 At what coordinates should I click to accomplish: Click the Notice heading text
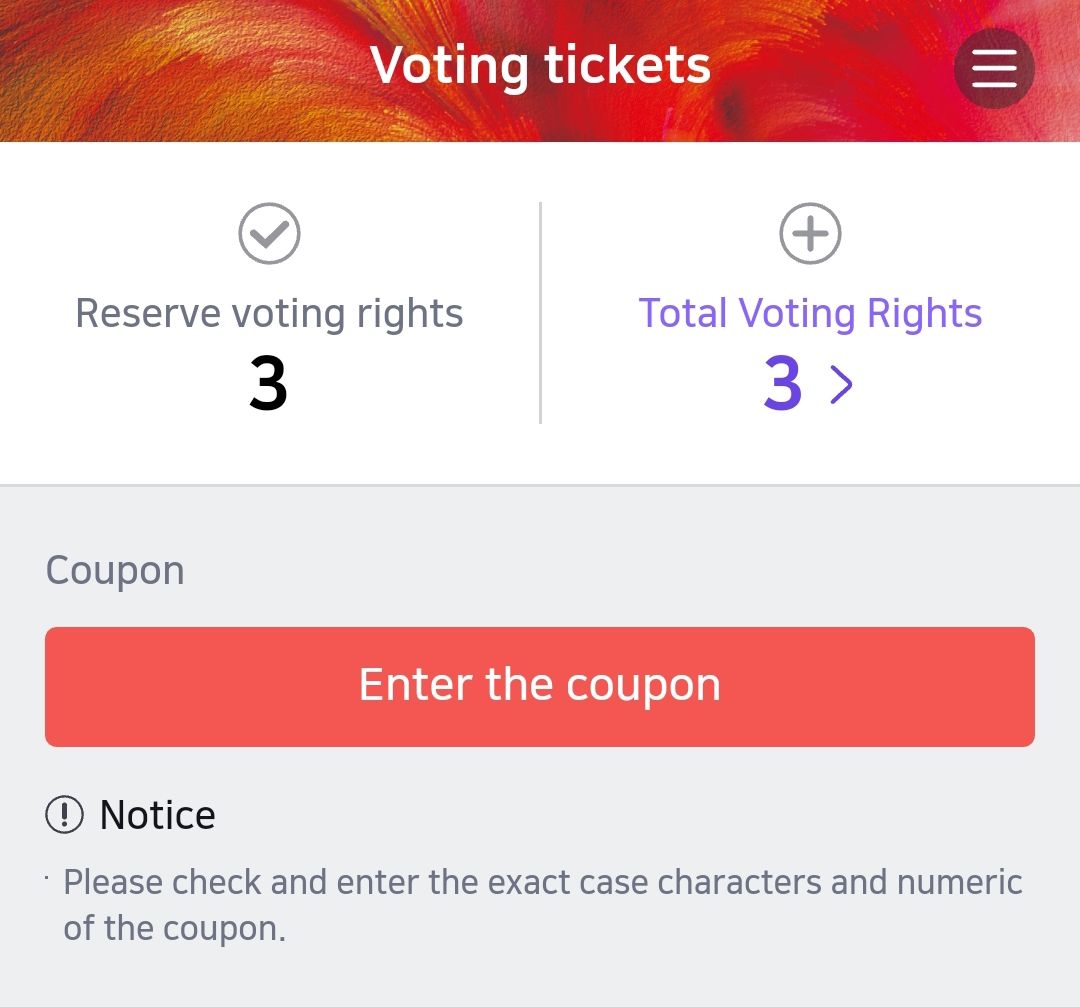click(x=158, y=815)
